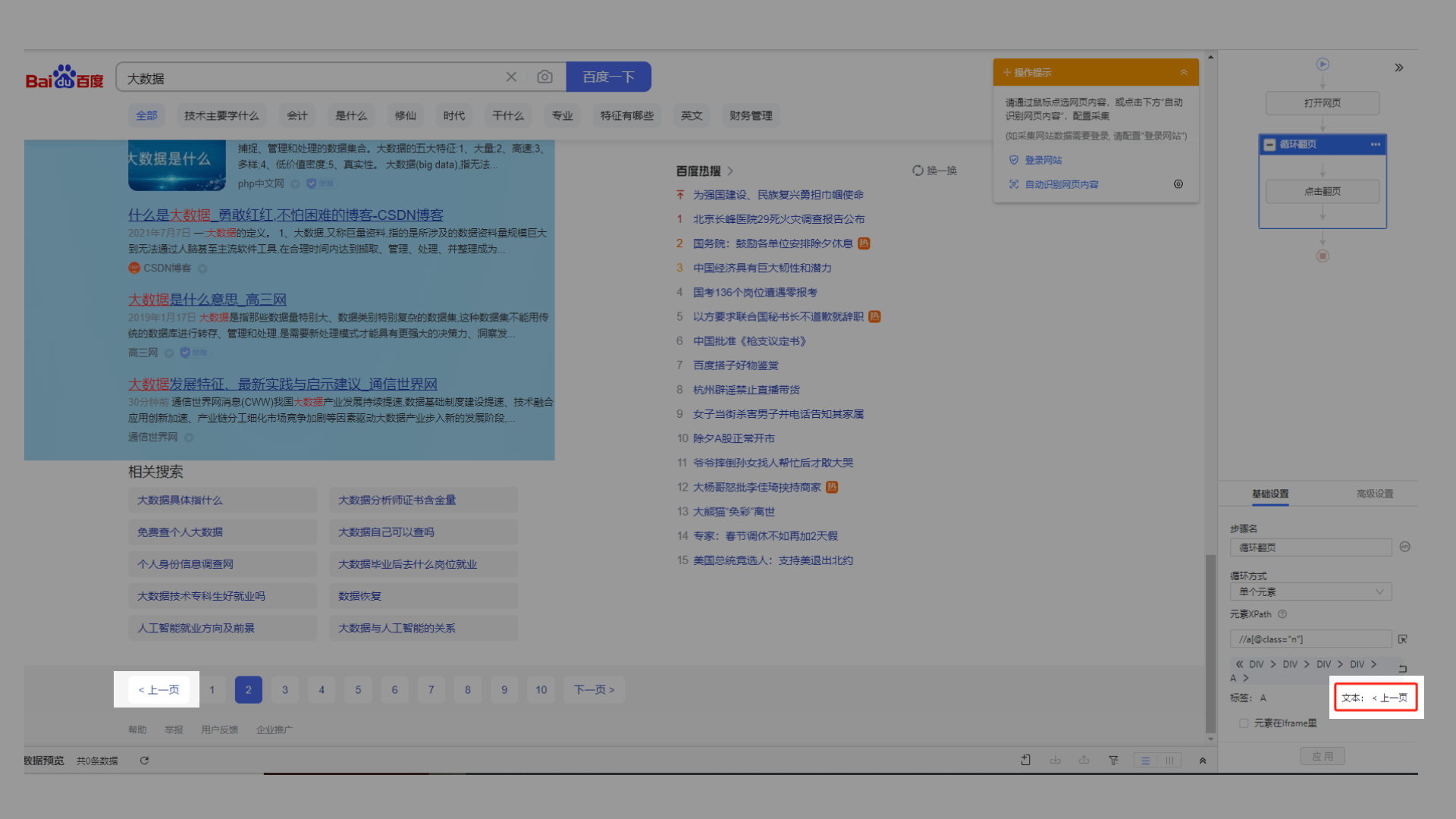Open the filter icon in data preview bar
Viewport: 1456px width, 819px height.
click(x=1113, y=760)
